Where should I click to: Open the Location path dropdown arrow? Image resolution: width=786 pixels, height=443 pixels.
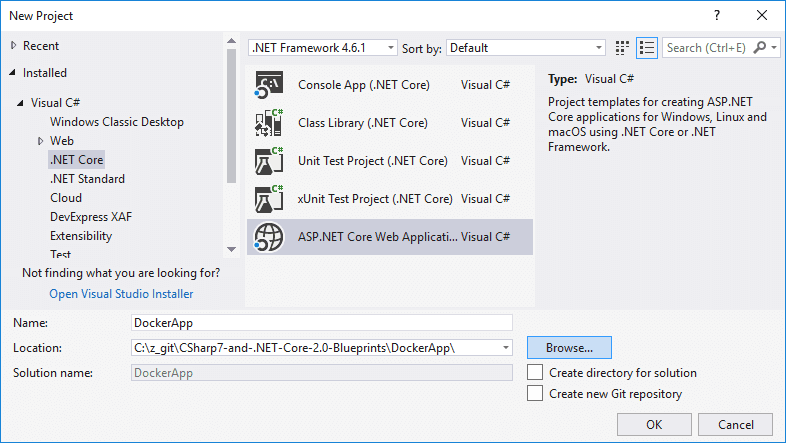(x=506, y=348)
